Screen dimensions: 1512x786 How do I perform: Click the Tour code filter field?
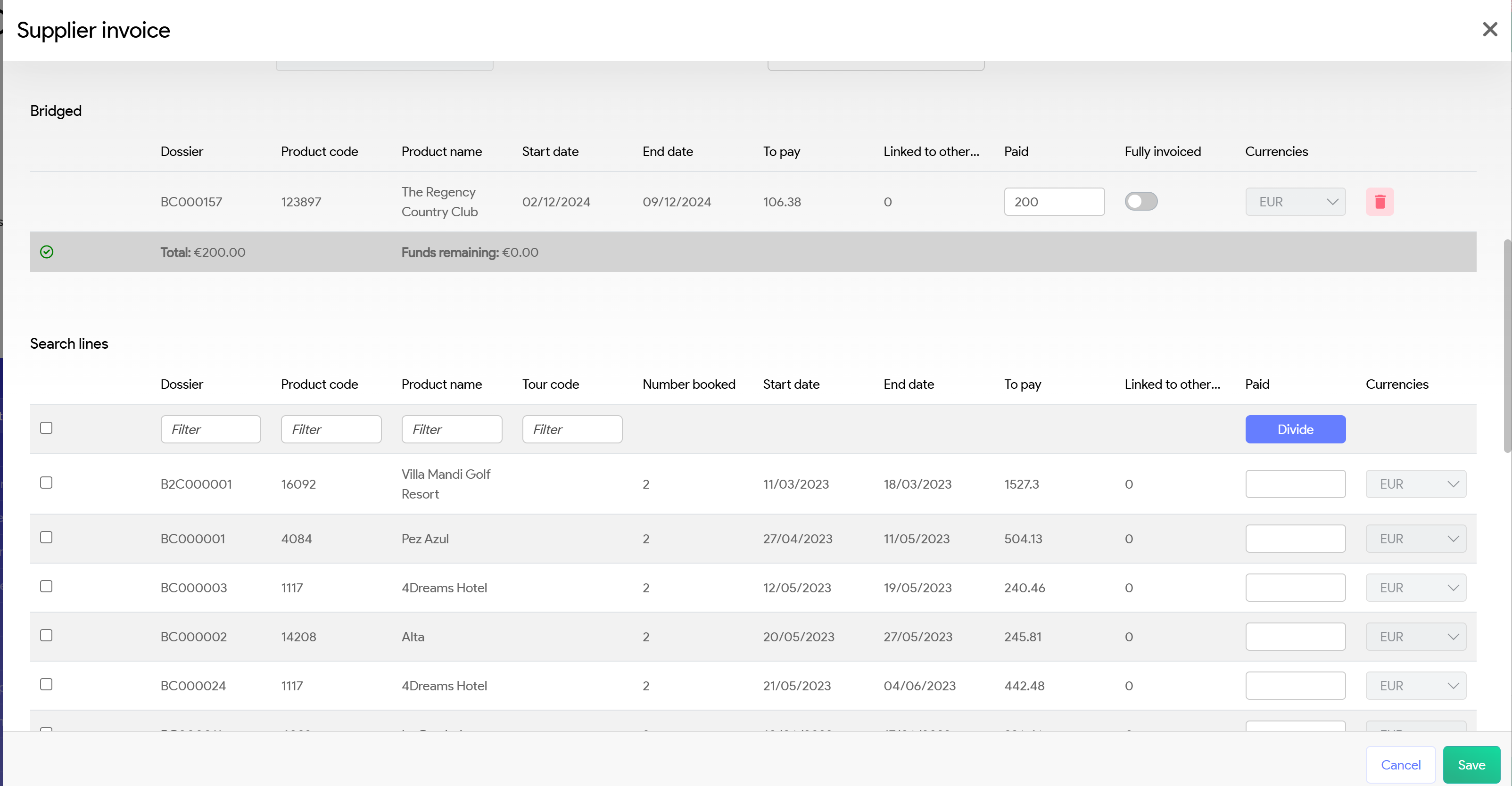[572, 429]
